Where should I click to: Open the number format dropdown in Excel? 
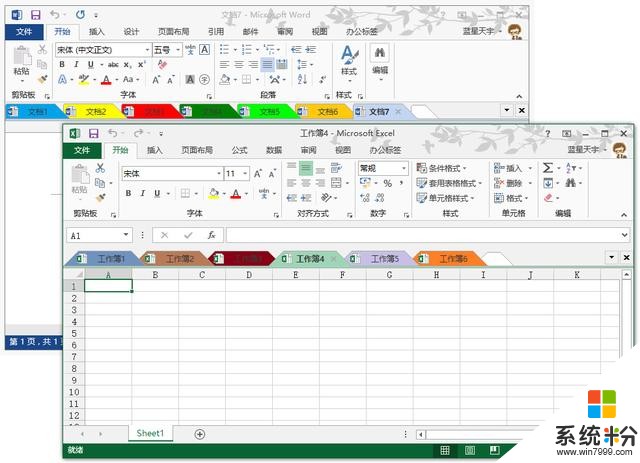pos(404,168)
